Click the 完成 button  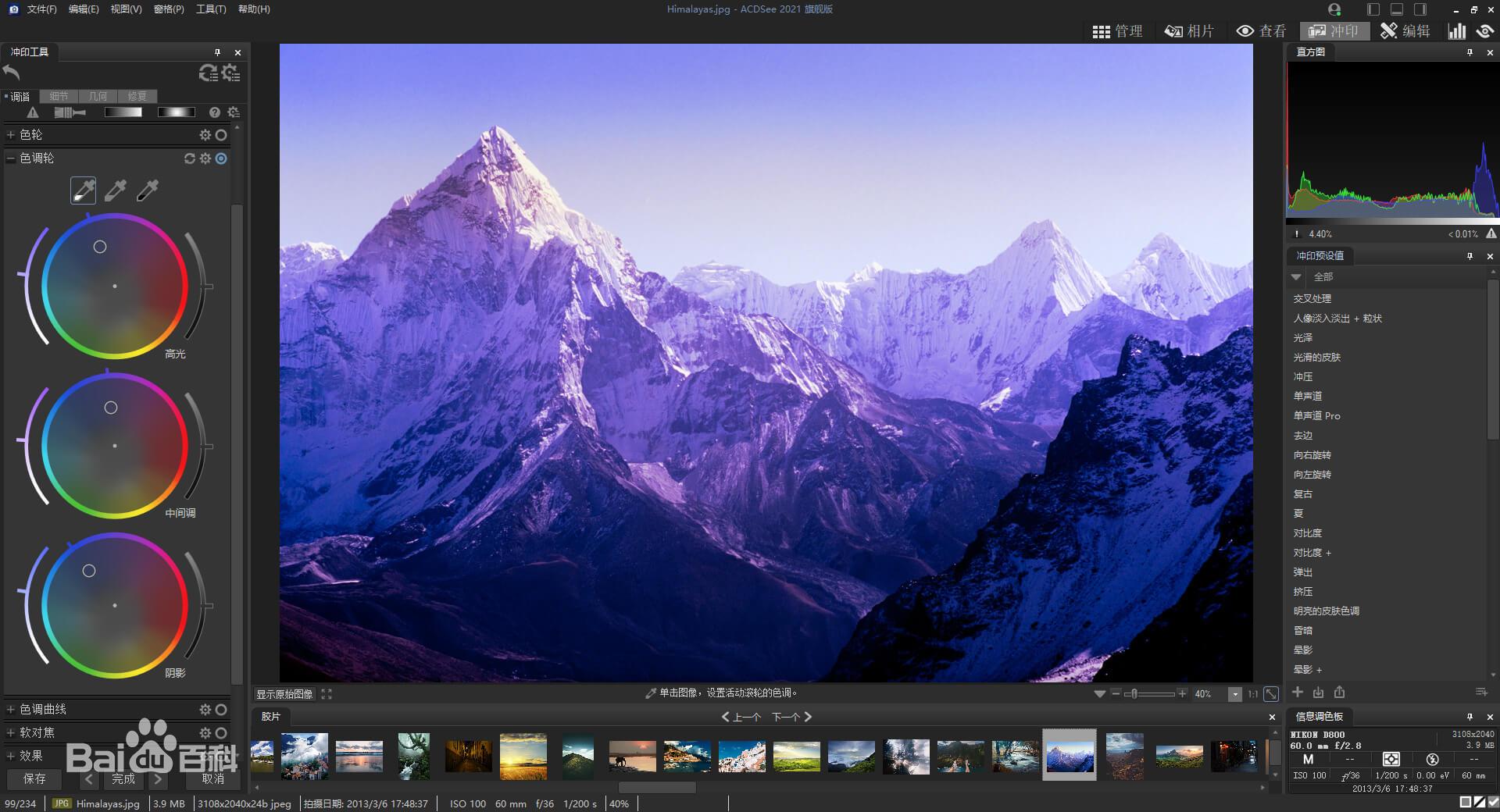[x=123, y=778]
